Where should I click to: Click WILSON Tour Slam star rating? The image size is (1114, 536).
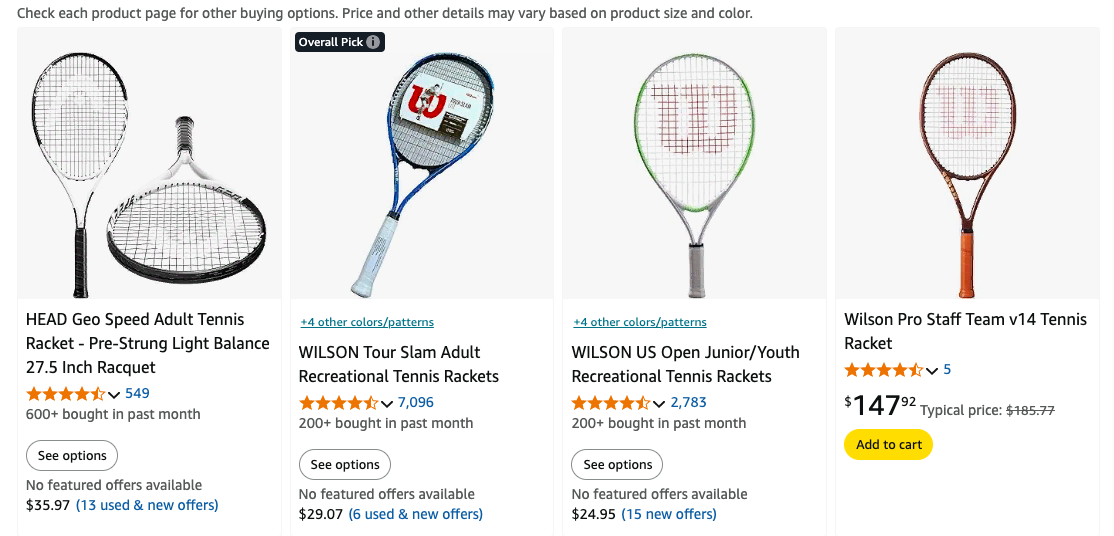(338, 403)
